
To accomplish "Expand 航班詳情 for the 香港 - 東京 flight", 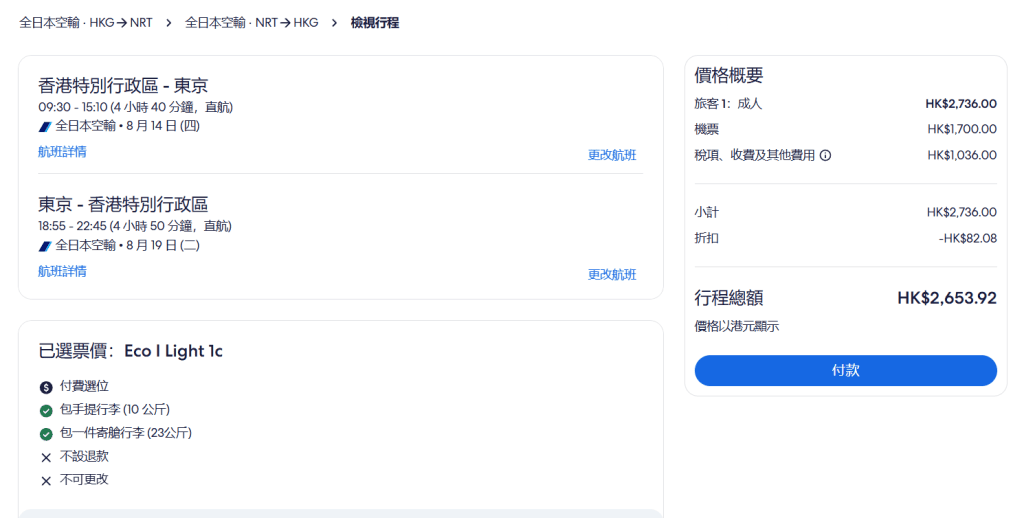I will click(x=62, y=152).
